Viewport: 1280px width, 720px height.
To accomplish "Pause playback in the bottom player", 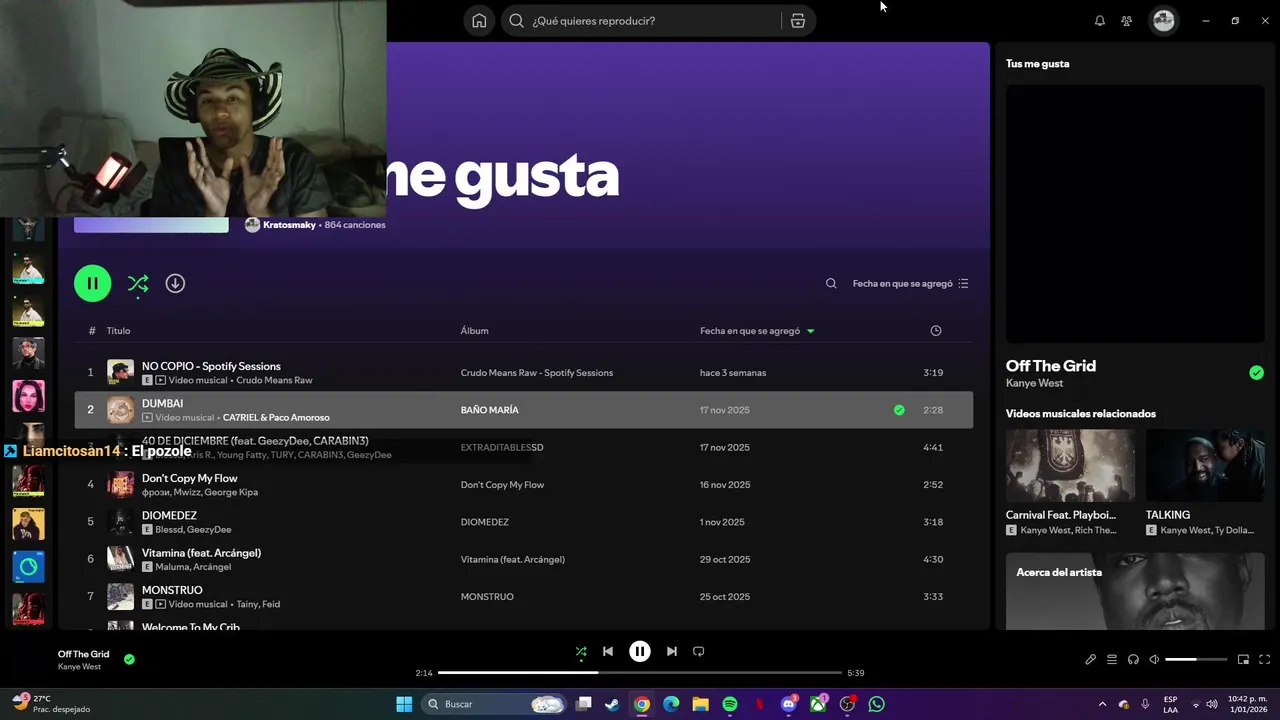I will click(640, 651).
